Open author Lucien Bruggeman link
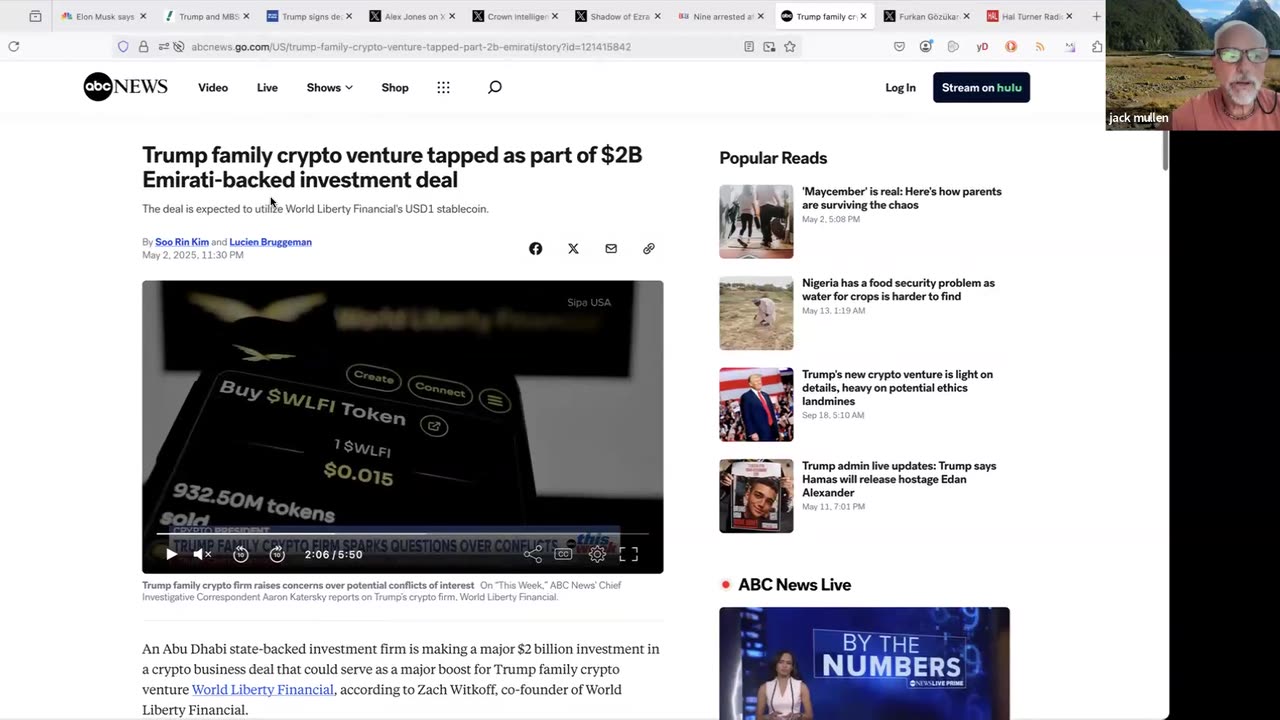This screenshot has height=720, width=1280. click(270, 242)
